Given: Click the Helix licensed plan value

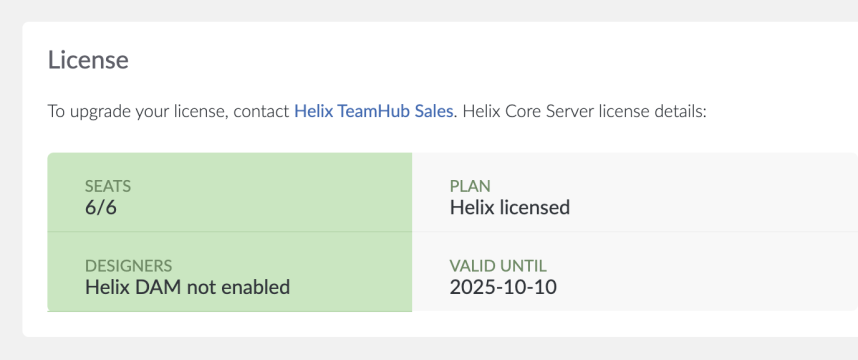Looking at the screenshot, I should (510, 207).
